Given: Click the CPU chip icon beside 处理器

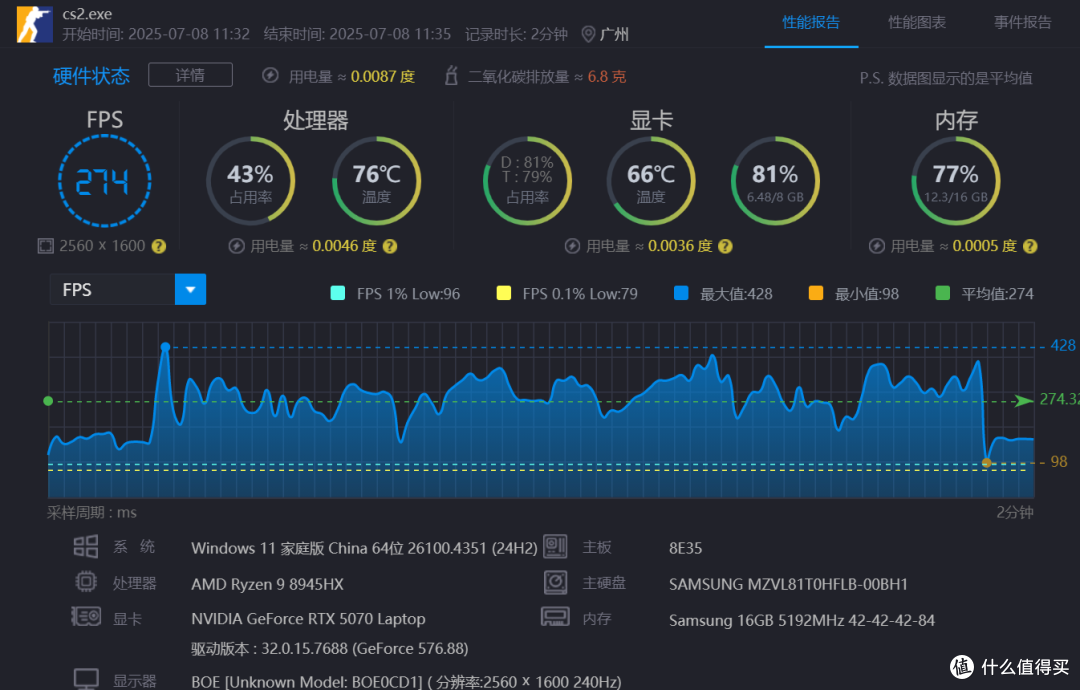Looking at the screenshot, I should coord(86,582).
